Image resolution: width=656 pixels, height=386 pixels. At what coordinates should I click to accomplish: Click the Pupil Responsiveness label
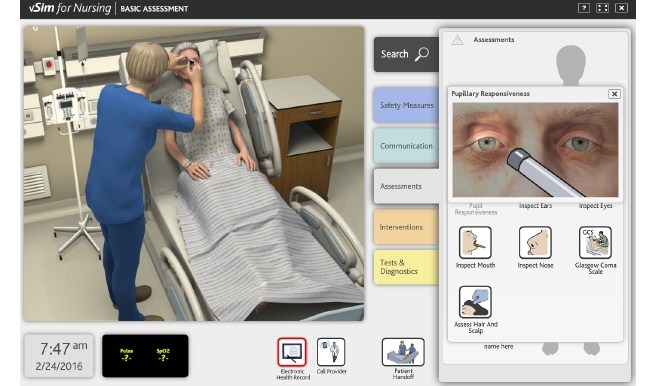coord(476,209)
